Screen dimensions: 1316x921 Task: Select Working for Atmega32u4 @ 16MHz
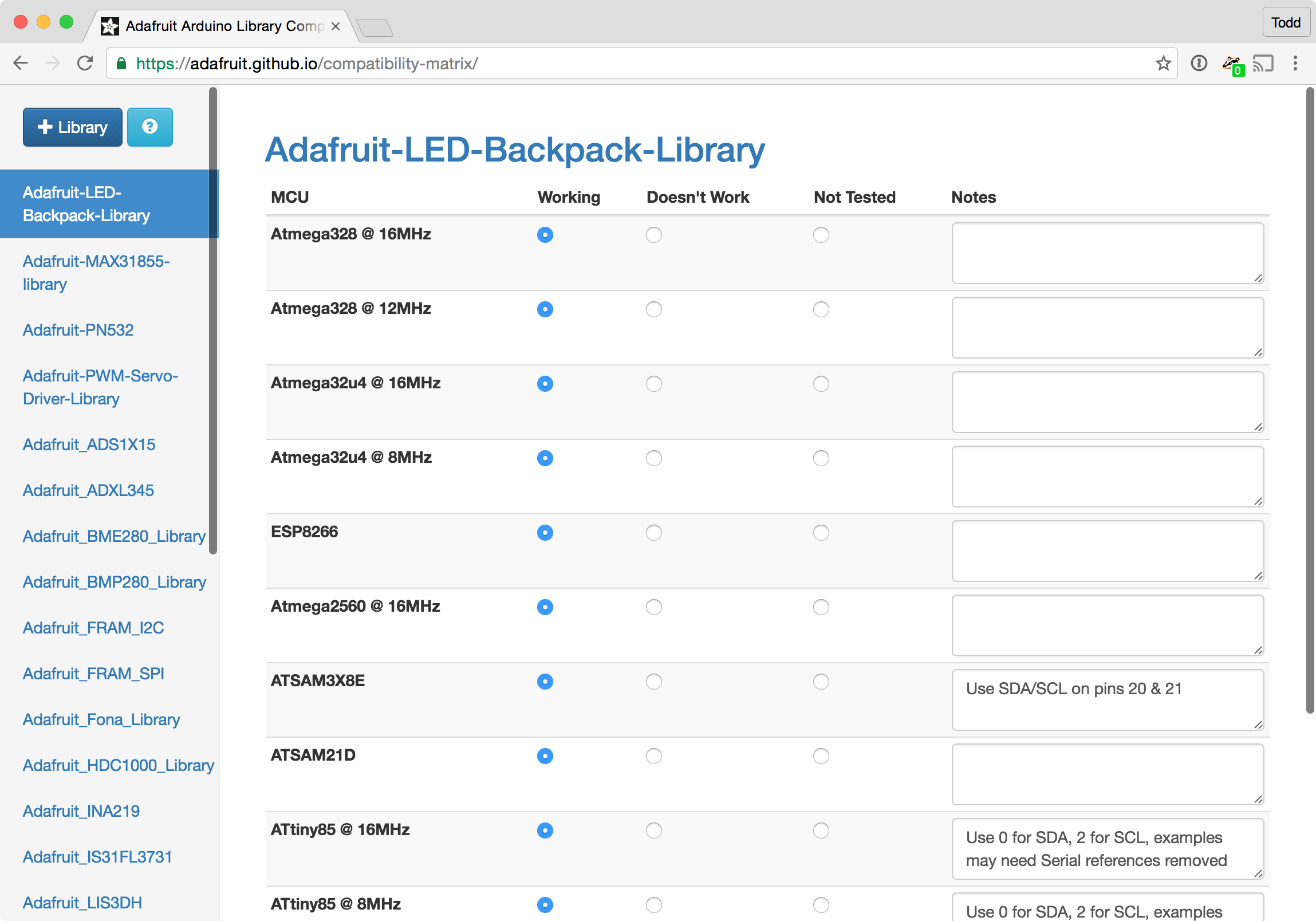pos(545,384)
